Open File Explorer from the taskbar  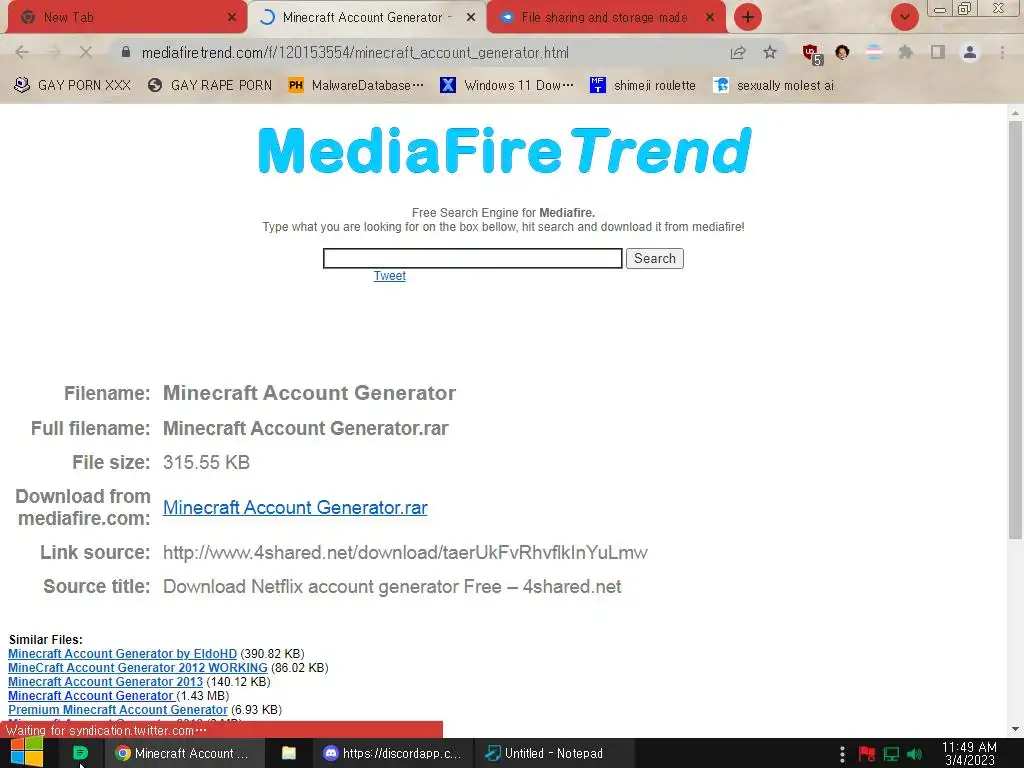(288, 753)
